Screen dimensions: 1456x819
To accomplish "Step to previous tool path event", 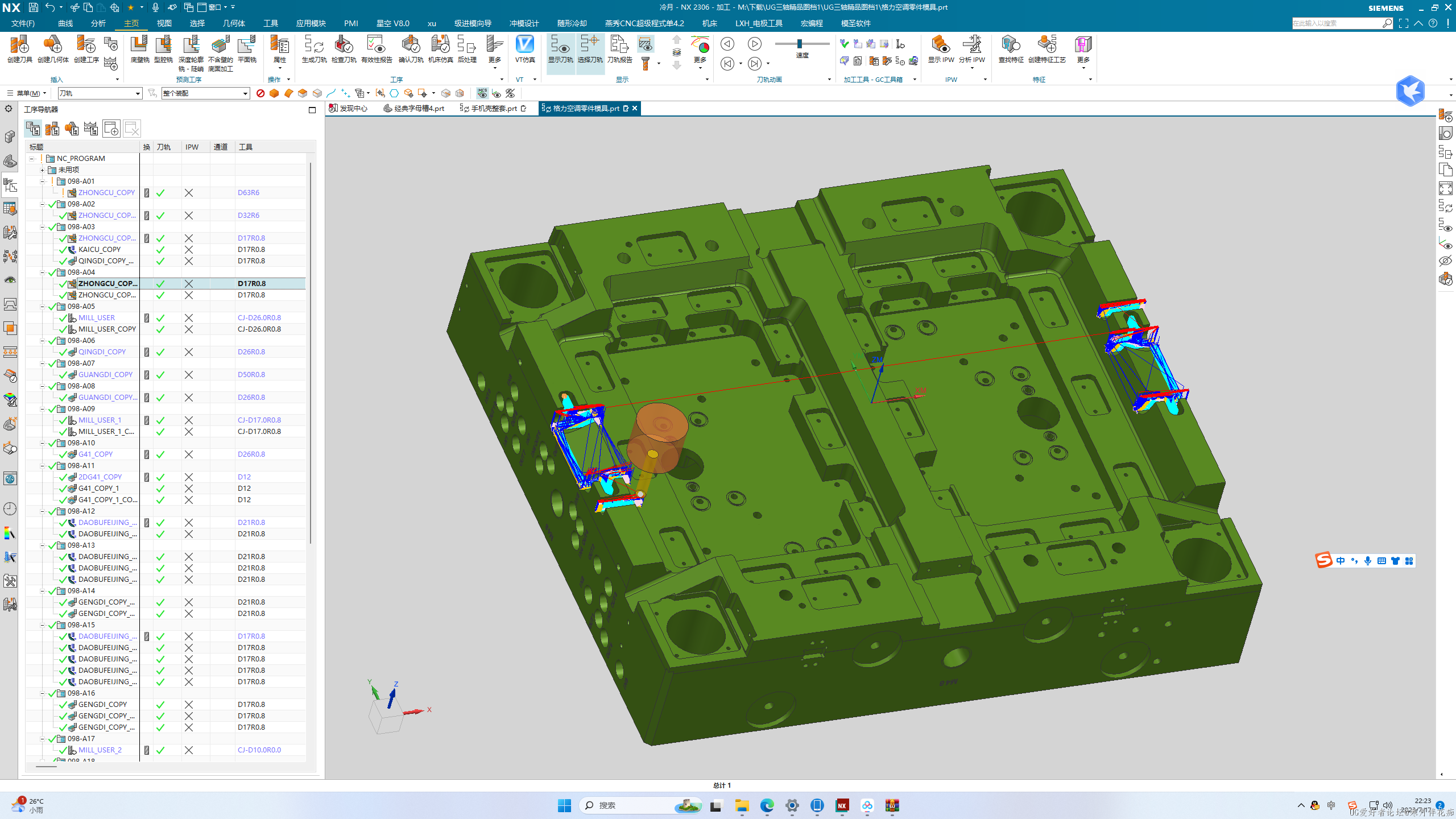I will [727, 64].
